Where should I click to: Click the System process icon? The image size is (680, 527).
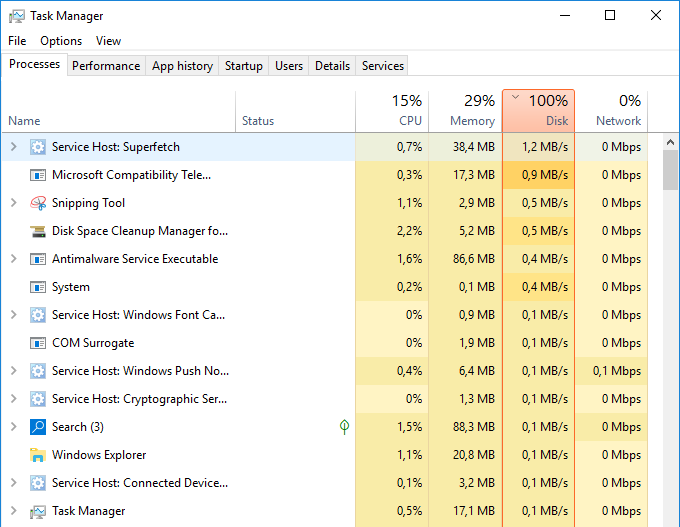point(38,287)
